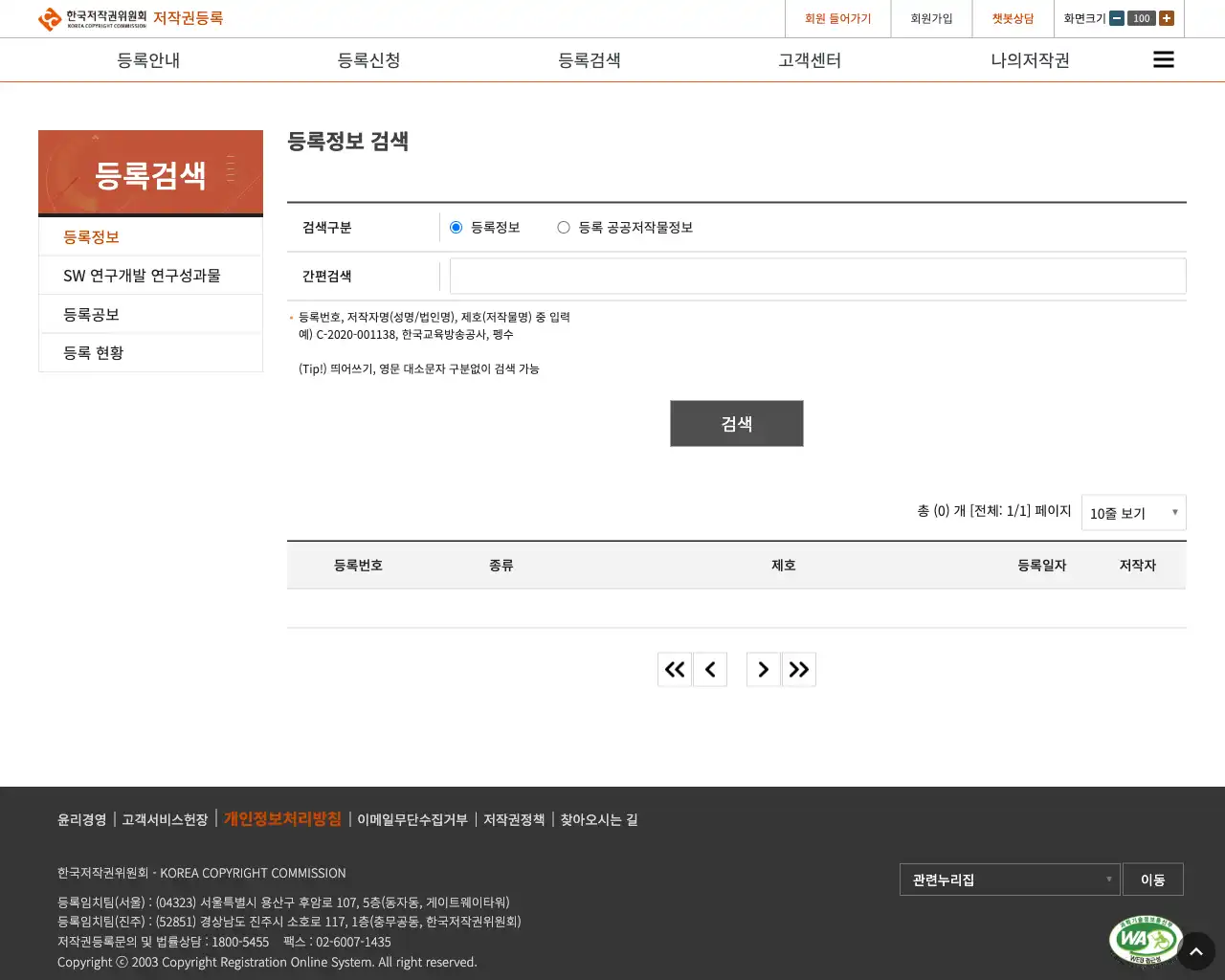Click the 등록검색 sidebar banner heading

tap(150, 174)
